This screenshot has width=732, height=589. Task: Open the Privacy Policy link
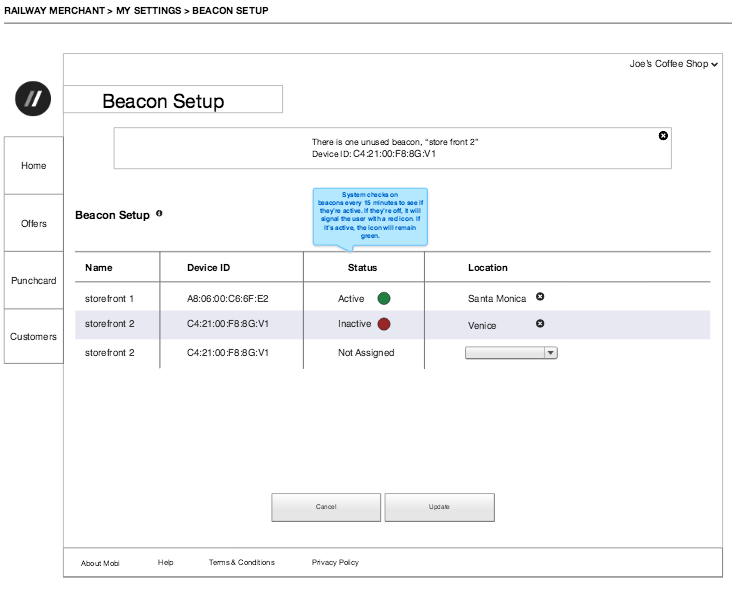335,563
